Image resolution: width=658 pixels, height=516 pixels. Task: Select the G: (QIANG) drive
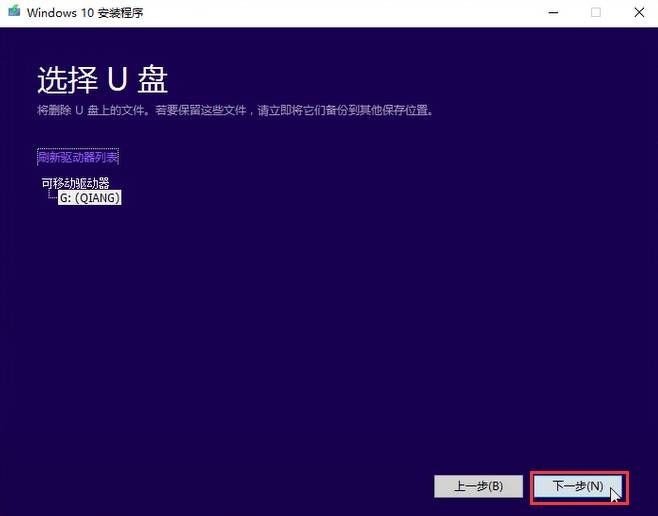[x=90, y=198]
